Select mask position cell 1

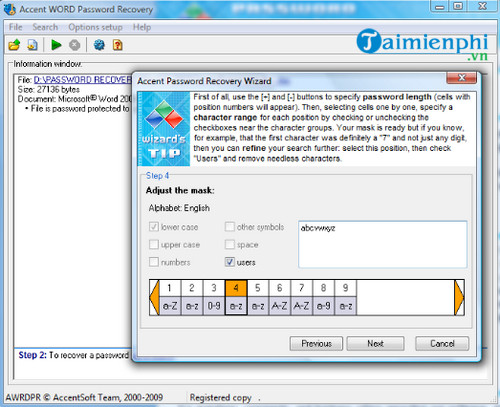(x=170, y=297)
